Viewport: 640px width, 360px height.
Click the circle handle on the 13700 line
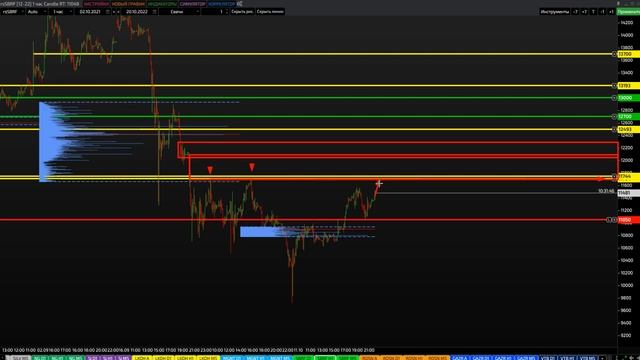(614, 54)
